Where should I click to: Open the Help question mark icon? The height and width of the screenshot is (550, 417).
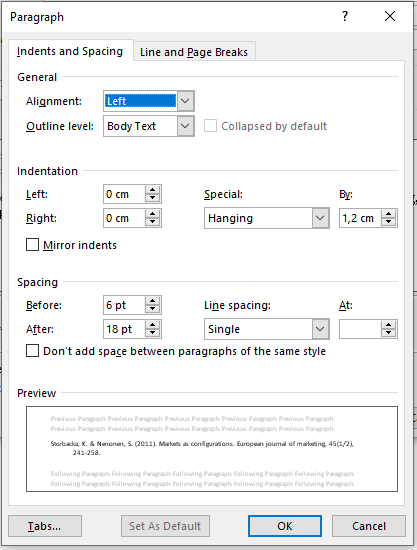(x=345, y=16)
